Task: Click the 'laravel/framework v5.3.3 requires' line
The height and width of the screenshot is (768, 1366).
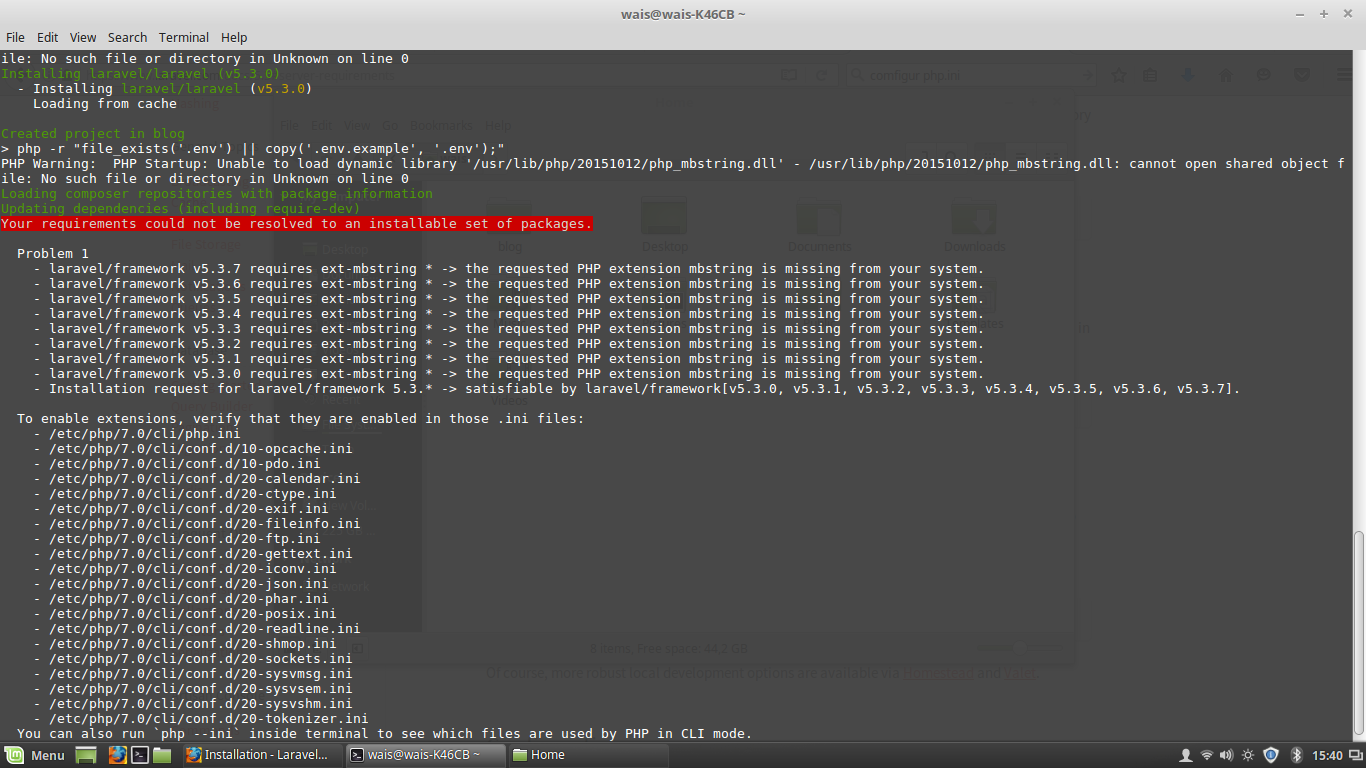Action: click(509, 328)
